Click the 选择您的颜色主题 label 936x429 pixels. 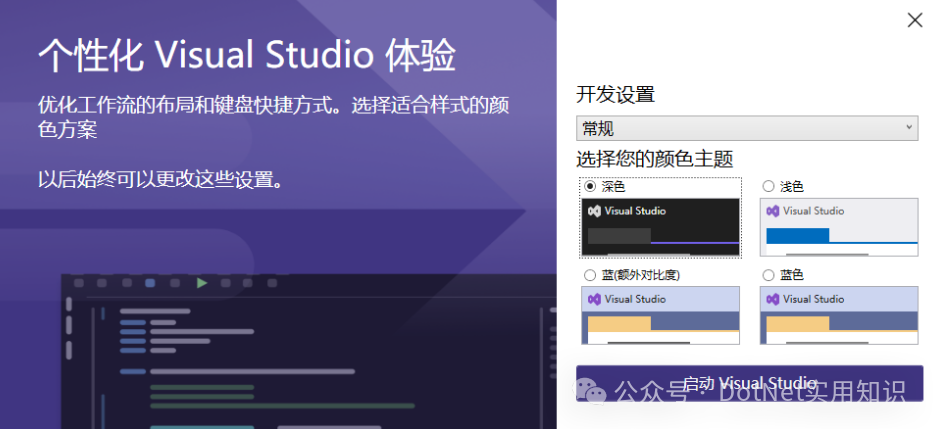coord(654,159)
